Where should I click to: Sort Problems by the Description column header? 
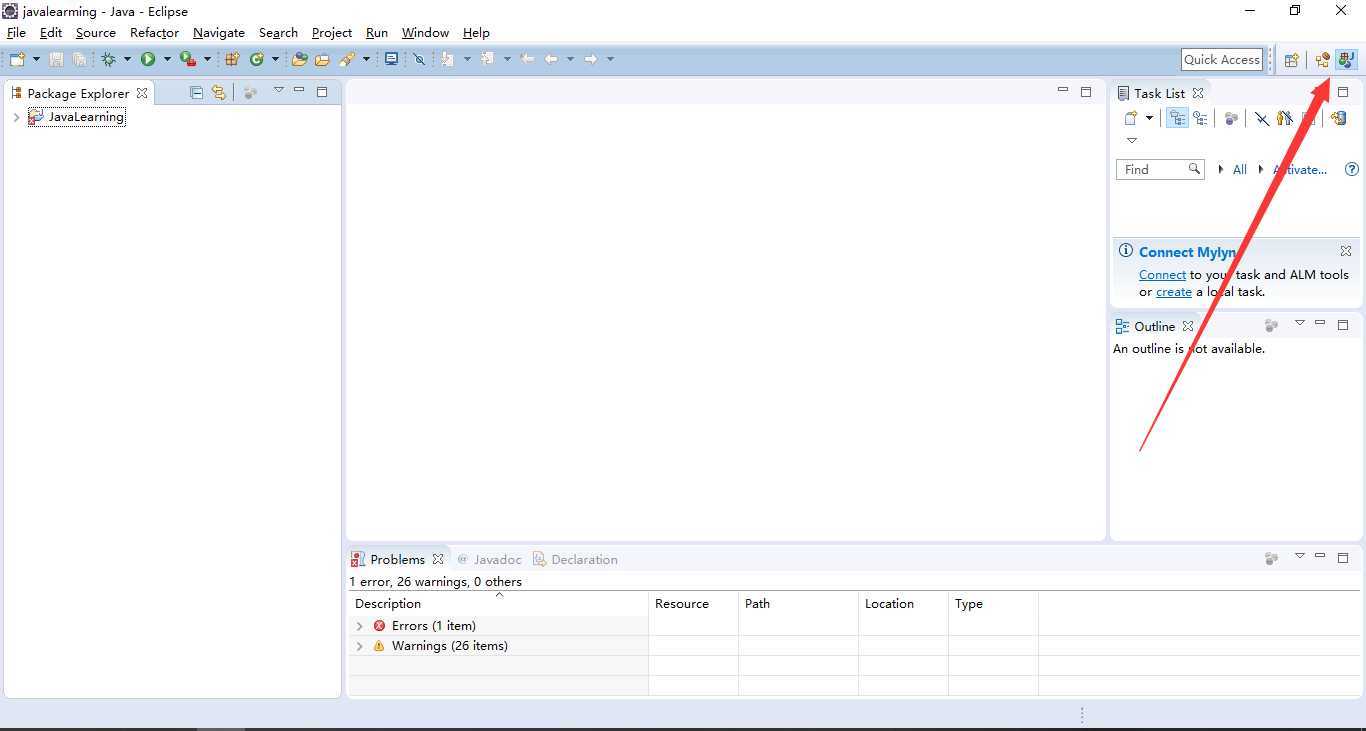point(498,603)
